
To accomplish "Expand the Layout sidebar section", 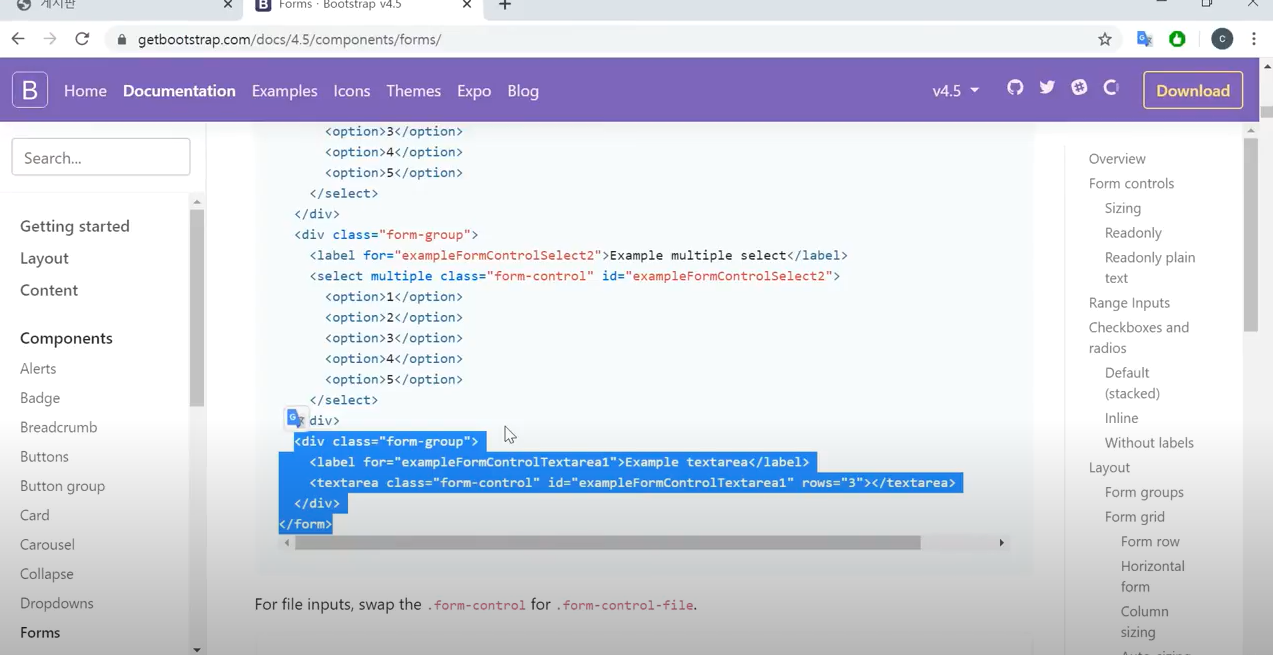I will 44,258.
